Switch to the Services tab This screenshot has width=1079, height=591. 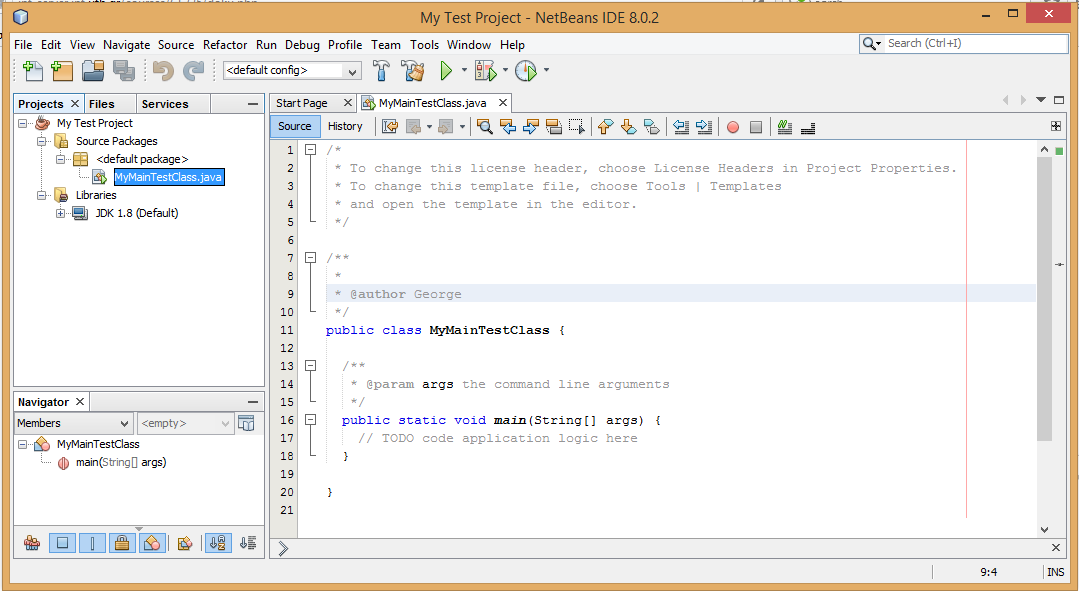pos(165,104)
